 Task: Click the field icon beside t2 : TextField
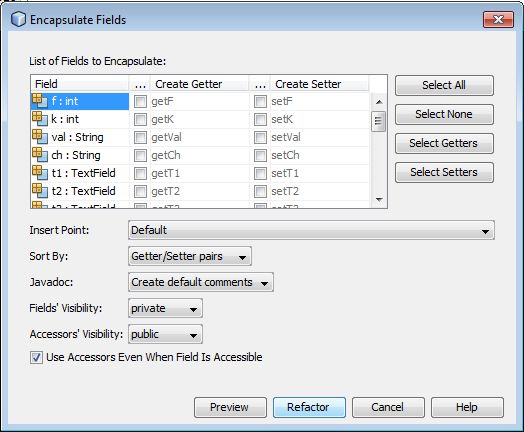click(40, 191)
